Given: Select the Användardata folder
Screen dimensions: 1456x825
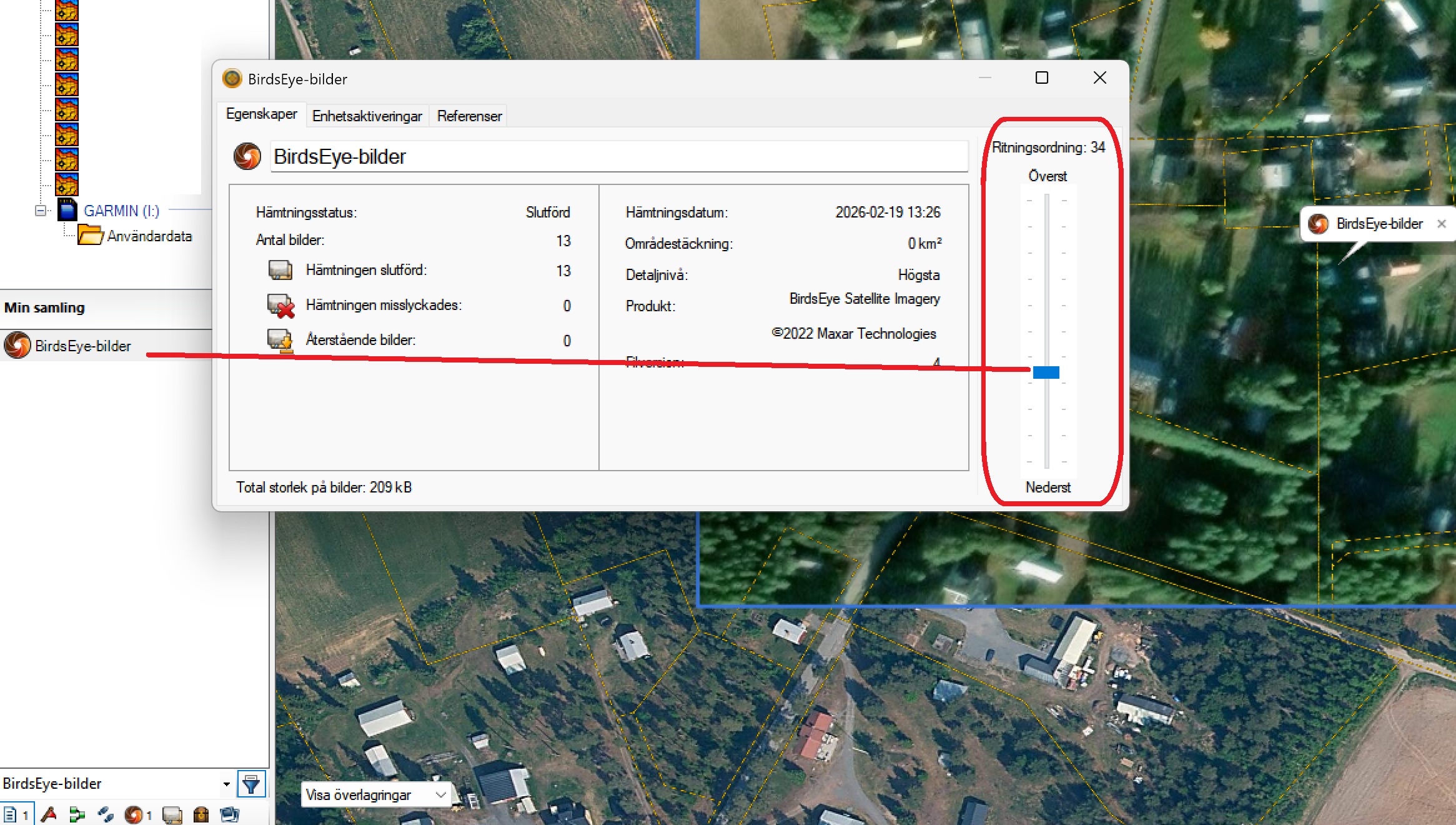Looking at the screenshot, I should 149,236.
